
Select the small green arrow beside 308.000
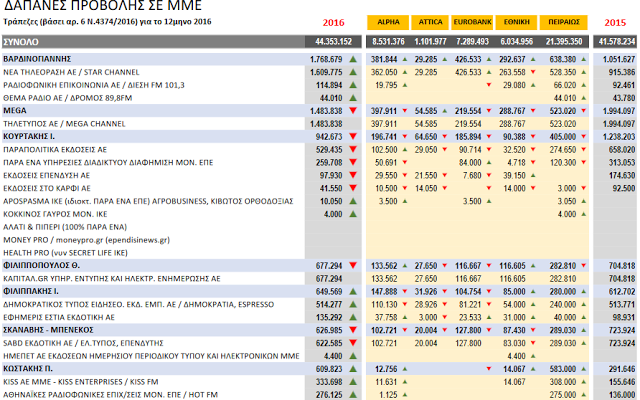(x=584, y=382)
